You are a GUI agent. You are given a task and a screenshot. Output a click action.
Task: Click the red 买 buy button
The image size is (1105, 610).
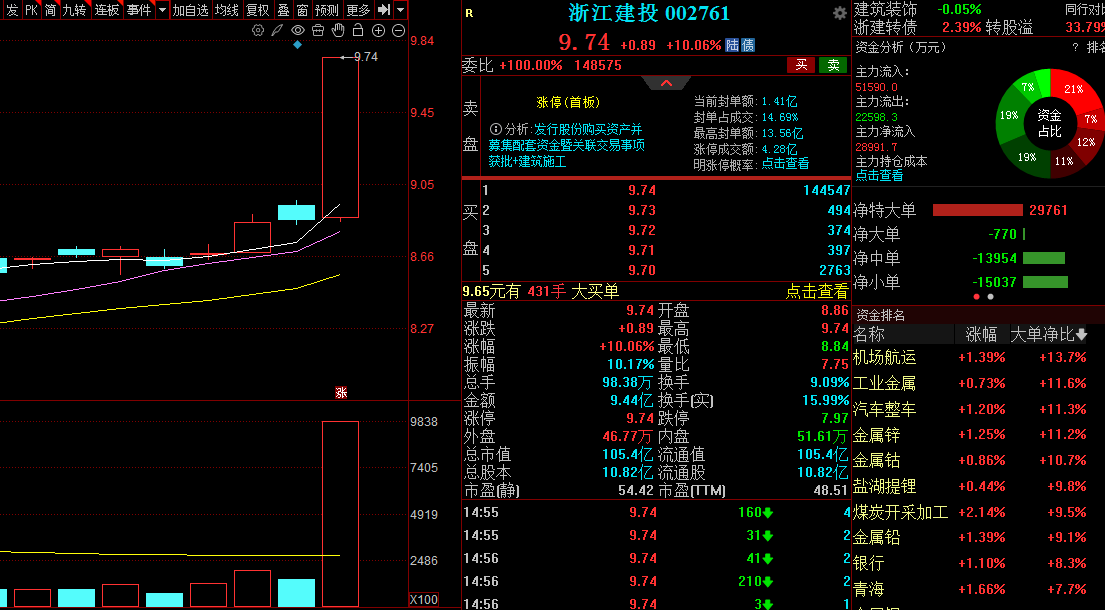(x=801, y=65)
